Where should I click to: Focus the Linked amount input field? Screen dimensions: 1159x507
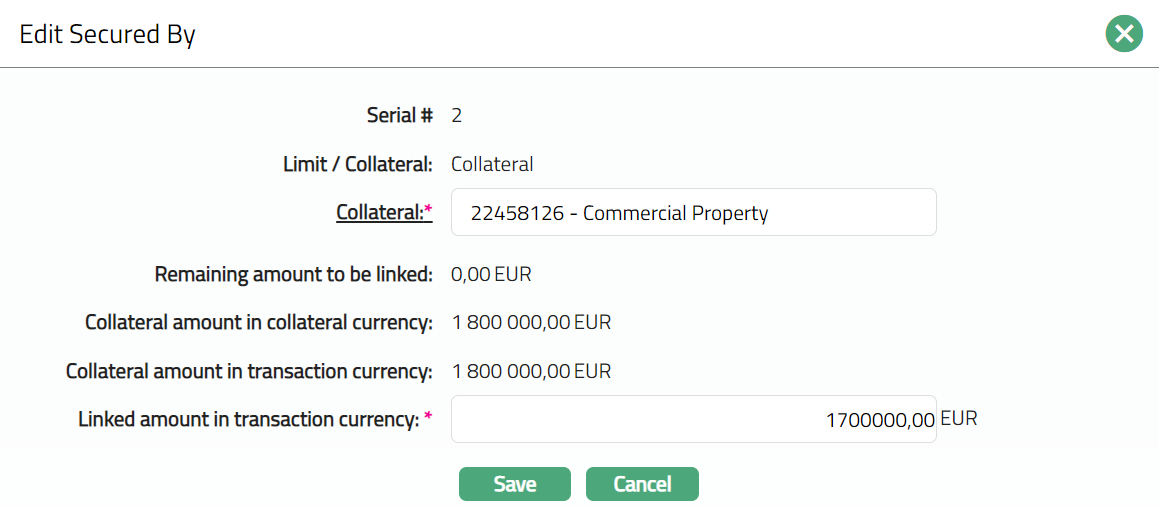[x=693, y=419]
